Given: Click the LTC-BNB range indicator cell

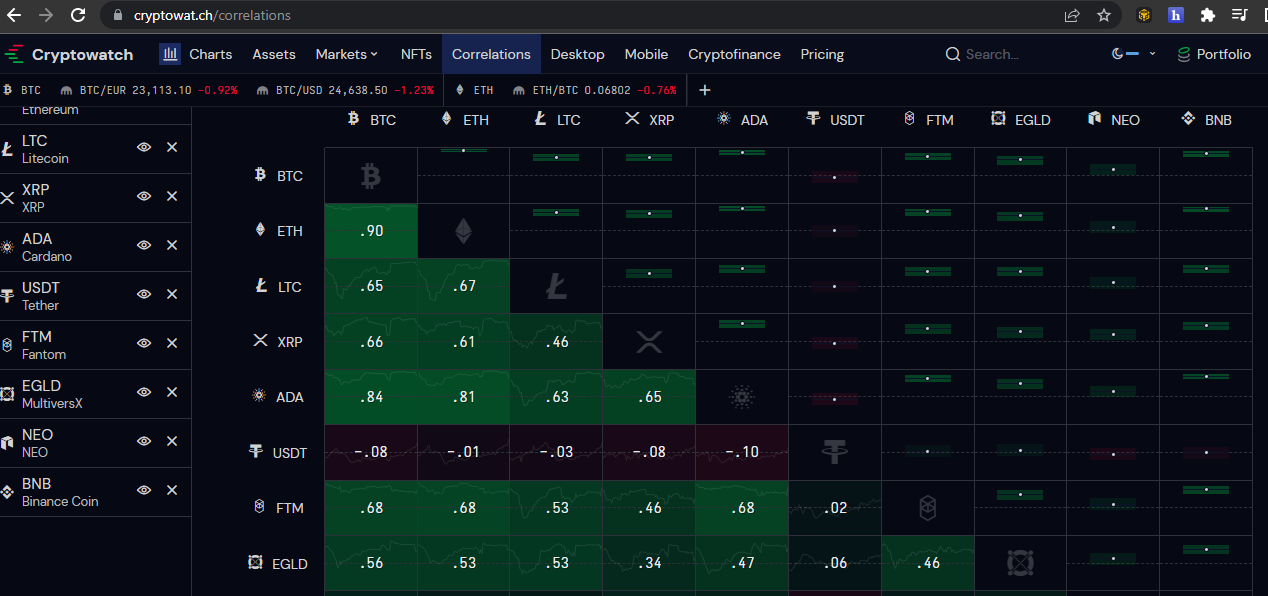Looking at the screenshot, I should click(1206, 287).
